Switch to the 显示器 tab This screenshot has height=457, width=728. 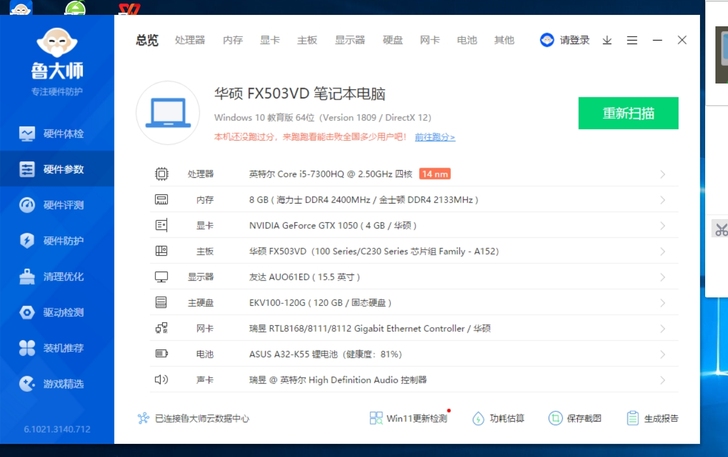point(350,40)
